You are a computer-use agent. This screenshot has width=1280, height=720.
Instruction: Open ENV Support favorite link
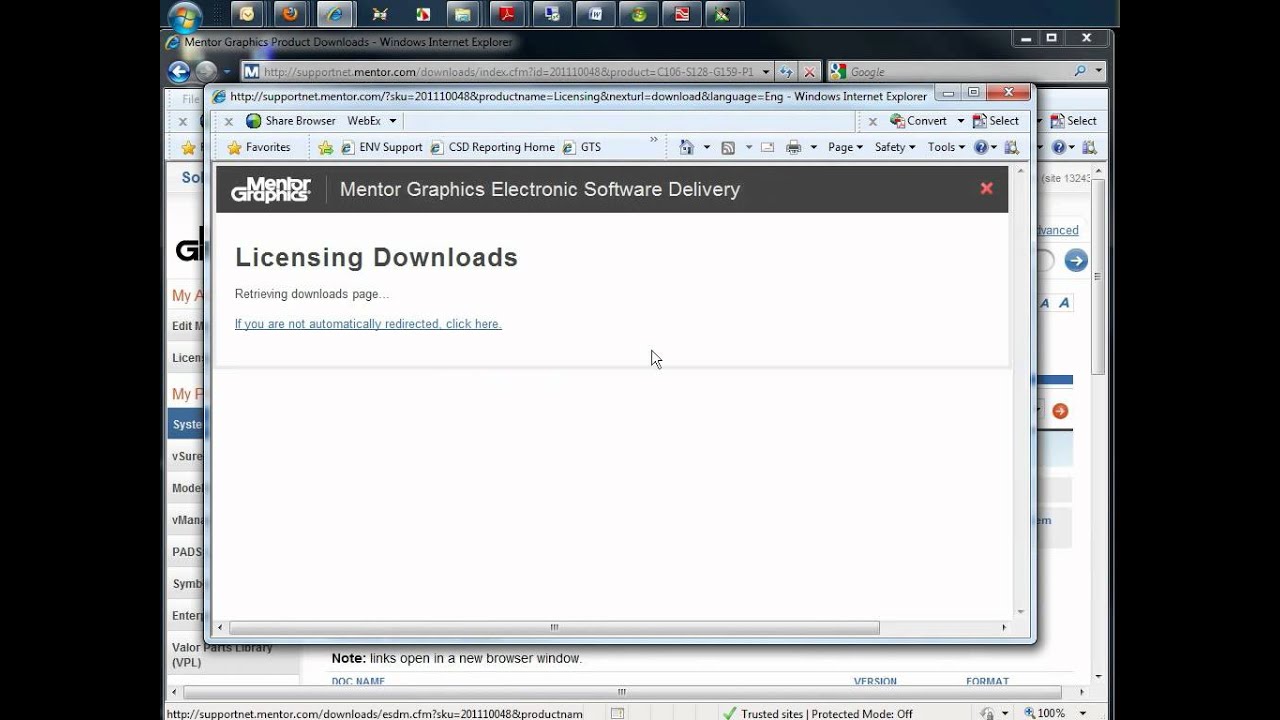pos(382,147)
